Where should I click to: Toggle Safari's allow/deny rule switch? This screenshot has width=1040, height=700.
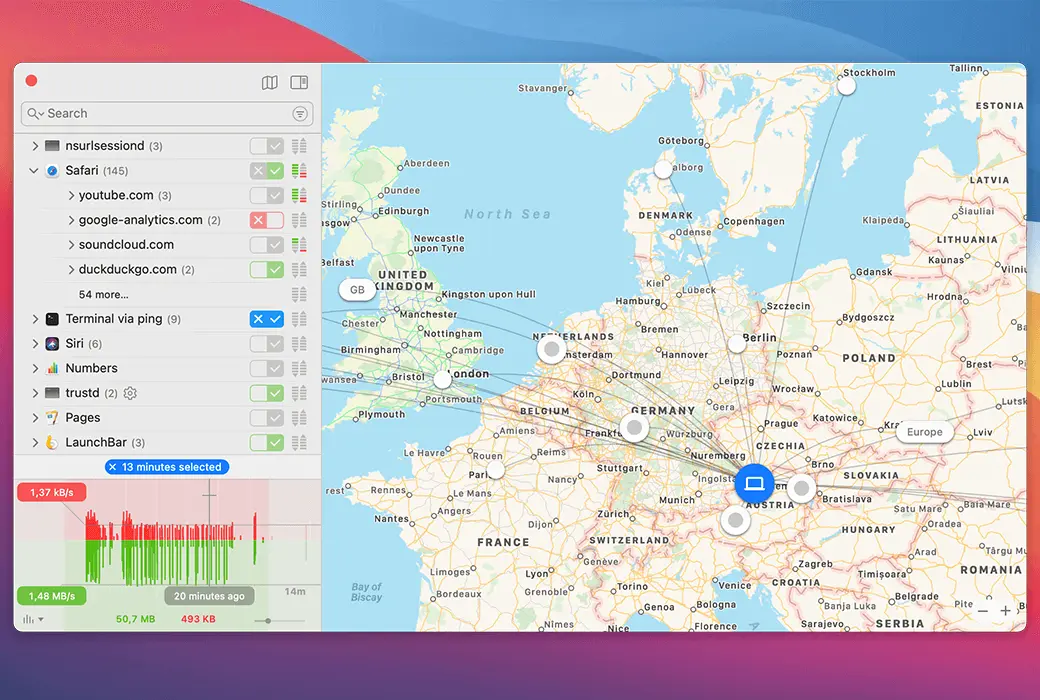[x=267, y=171]
